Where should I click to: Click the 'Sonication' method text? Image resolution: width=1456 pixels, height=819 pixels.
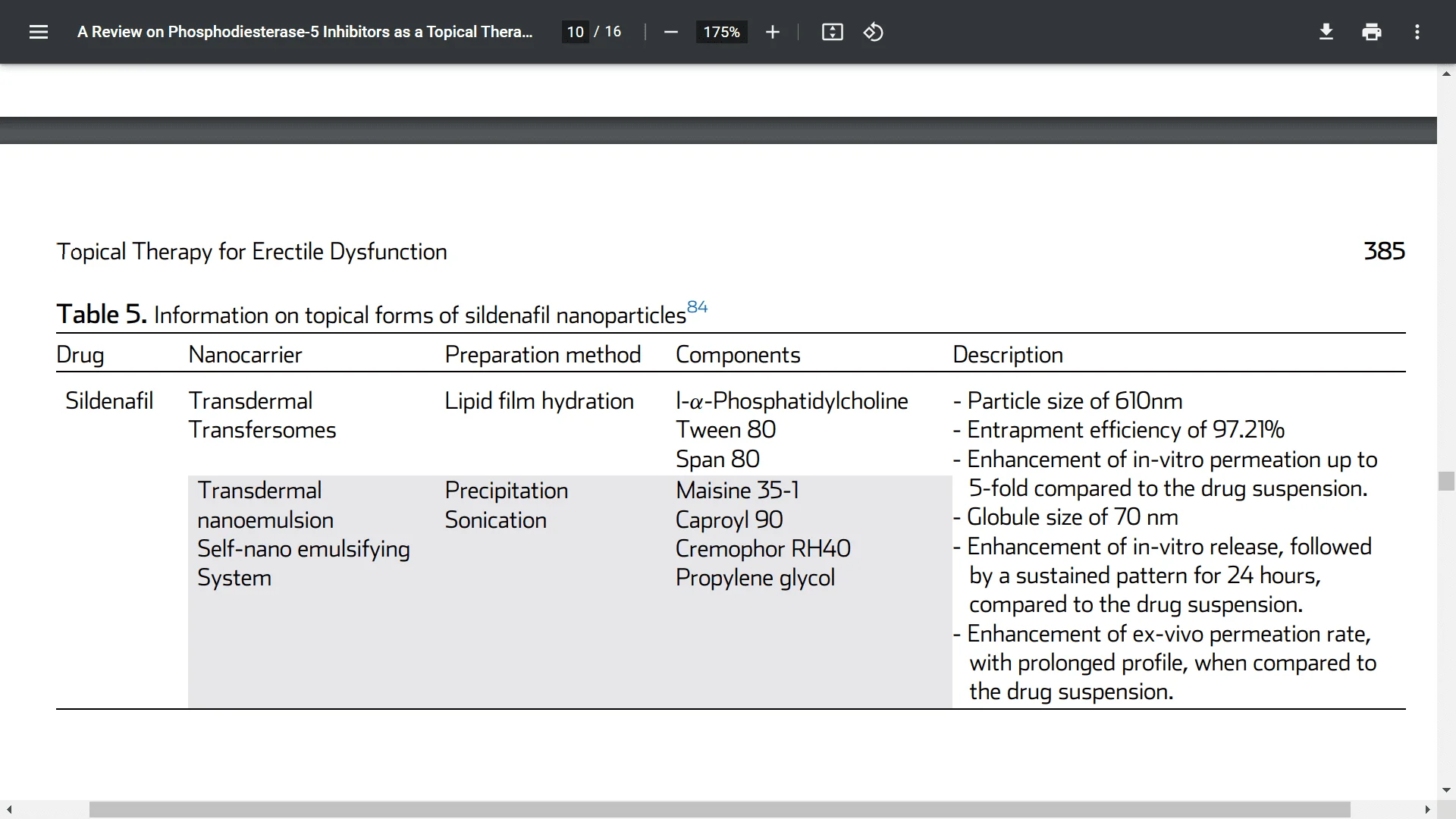pyautogui.click(x=496, y=519)
